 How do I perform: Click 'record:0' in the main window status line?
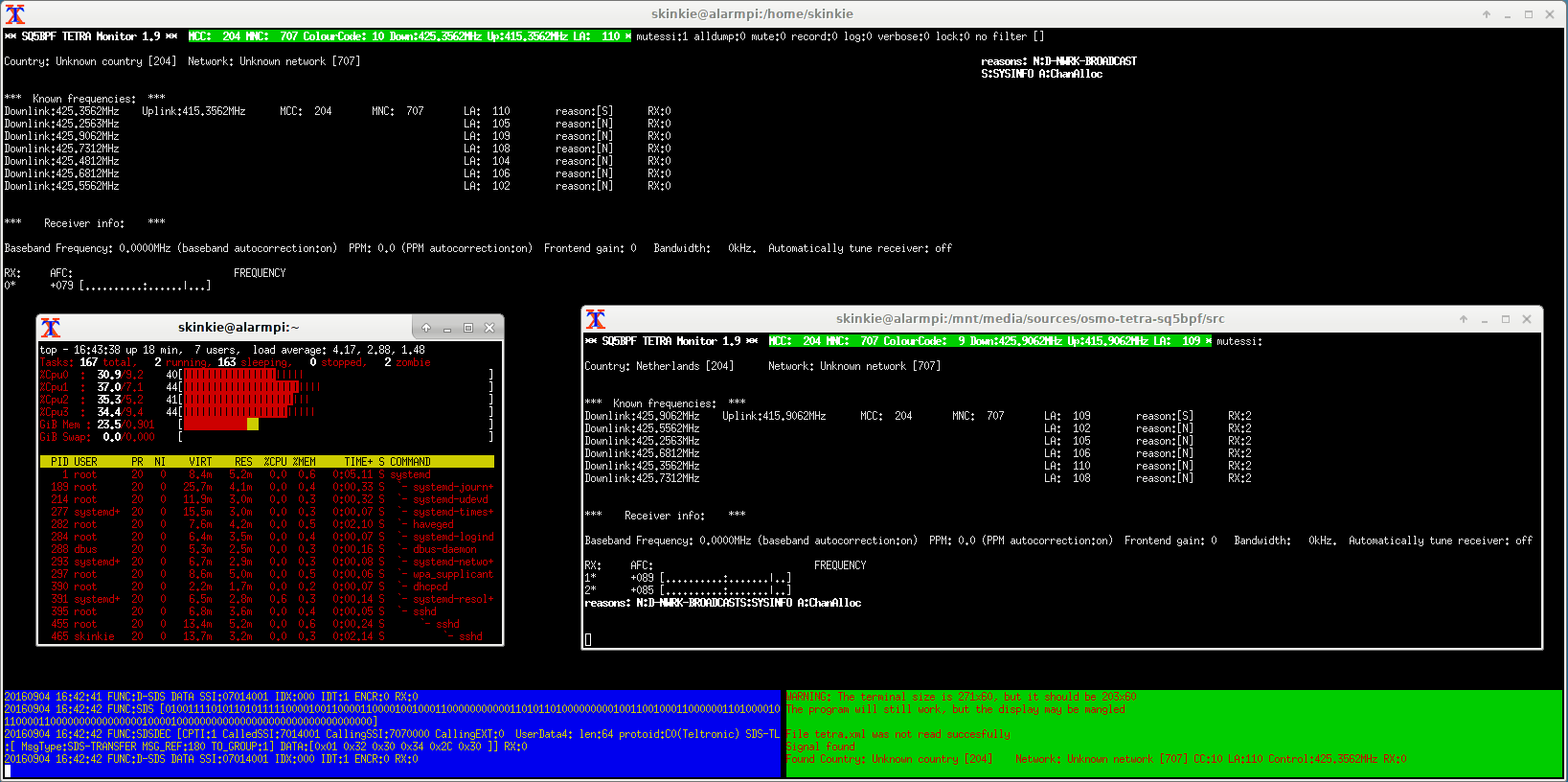(x=814, y=36)
